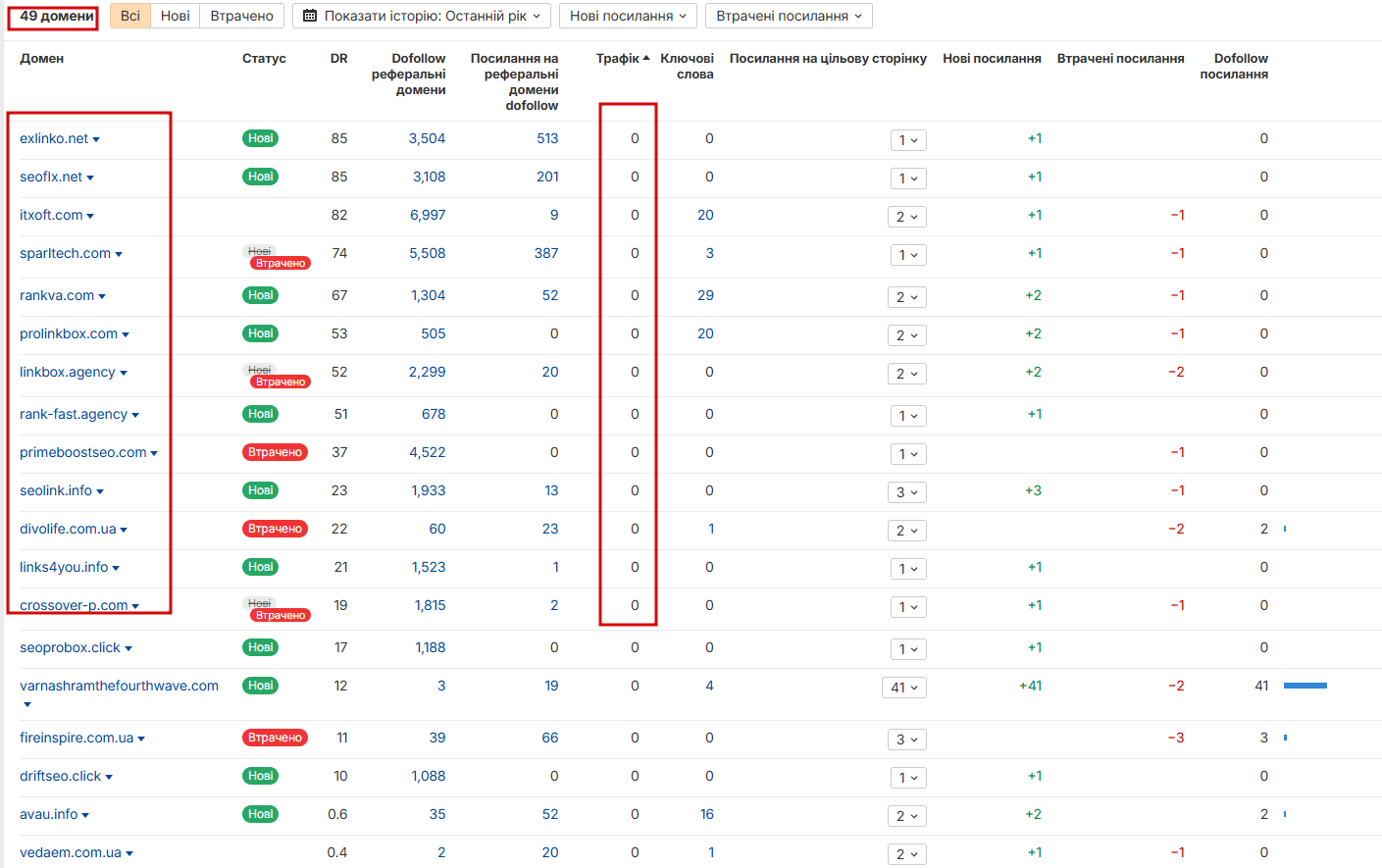Open vedaem.com.ua domain link
The width and height of the screenshot is (1382, 868).
click(71, 852)
